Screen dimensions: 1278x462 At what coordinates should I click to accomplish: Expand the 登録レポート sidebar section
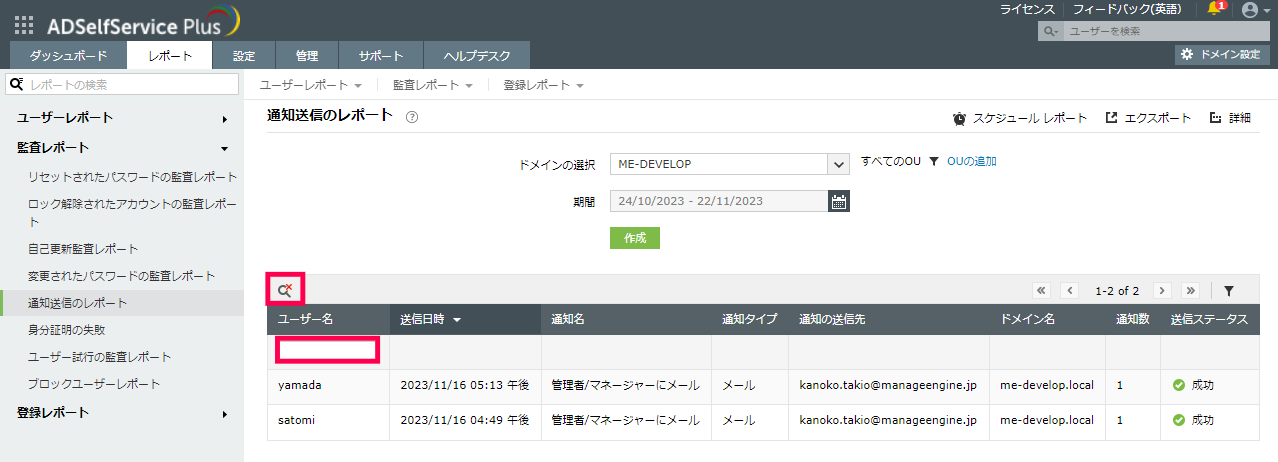pos(225,413)
